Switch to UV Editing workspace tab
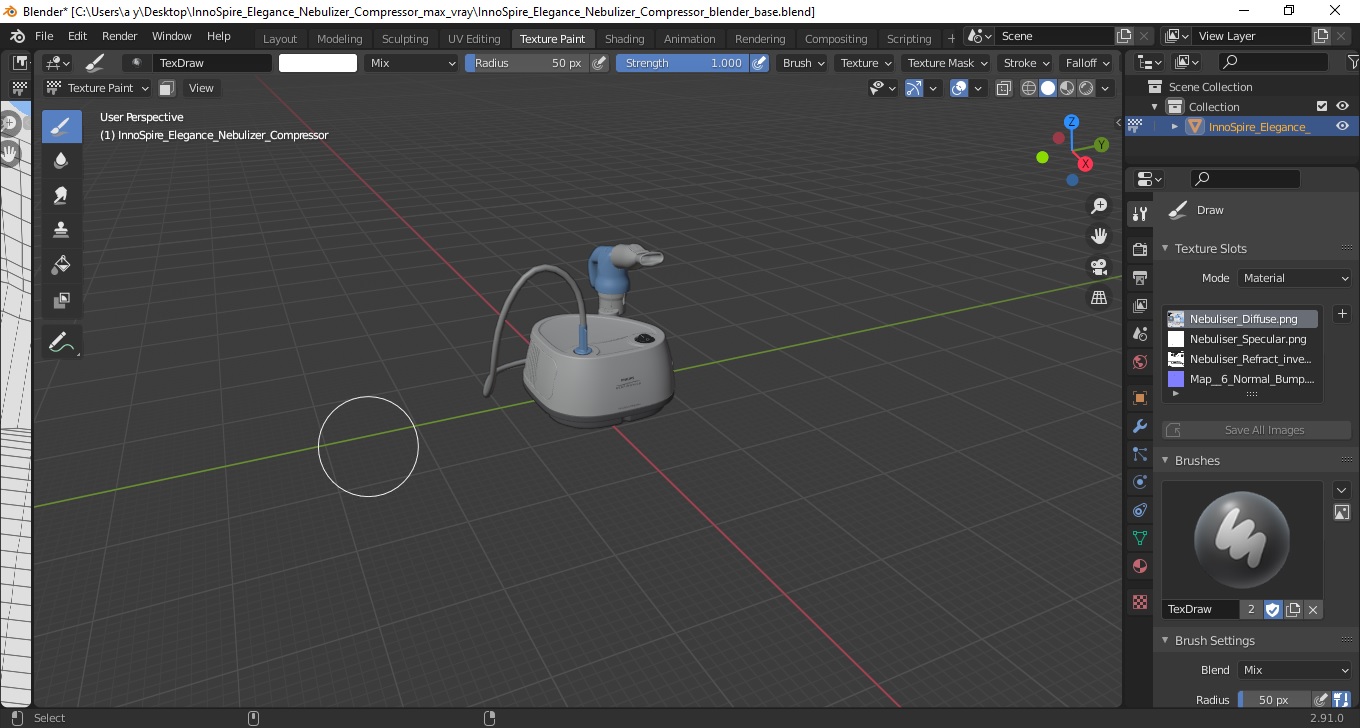Image resolution: width=1360 pixels, height=728 pixels. [x=474, y=39]
